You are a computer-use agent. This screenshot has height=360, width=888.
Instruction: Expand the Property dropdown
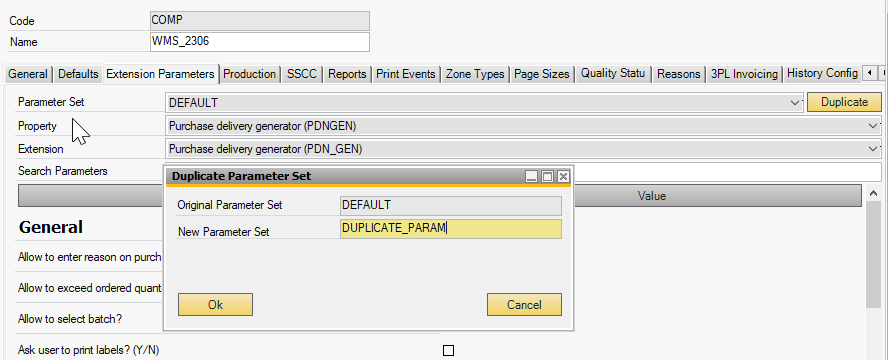point(873,126)
